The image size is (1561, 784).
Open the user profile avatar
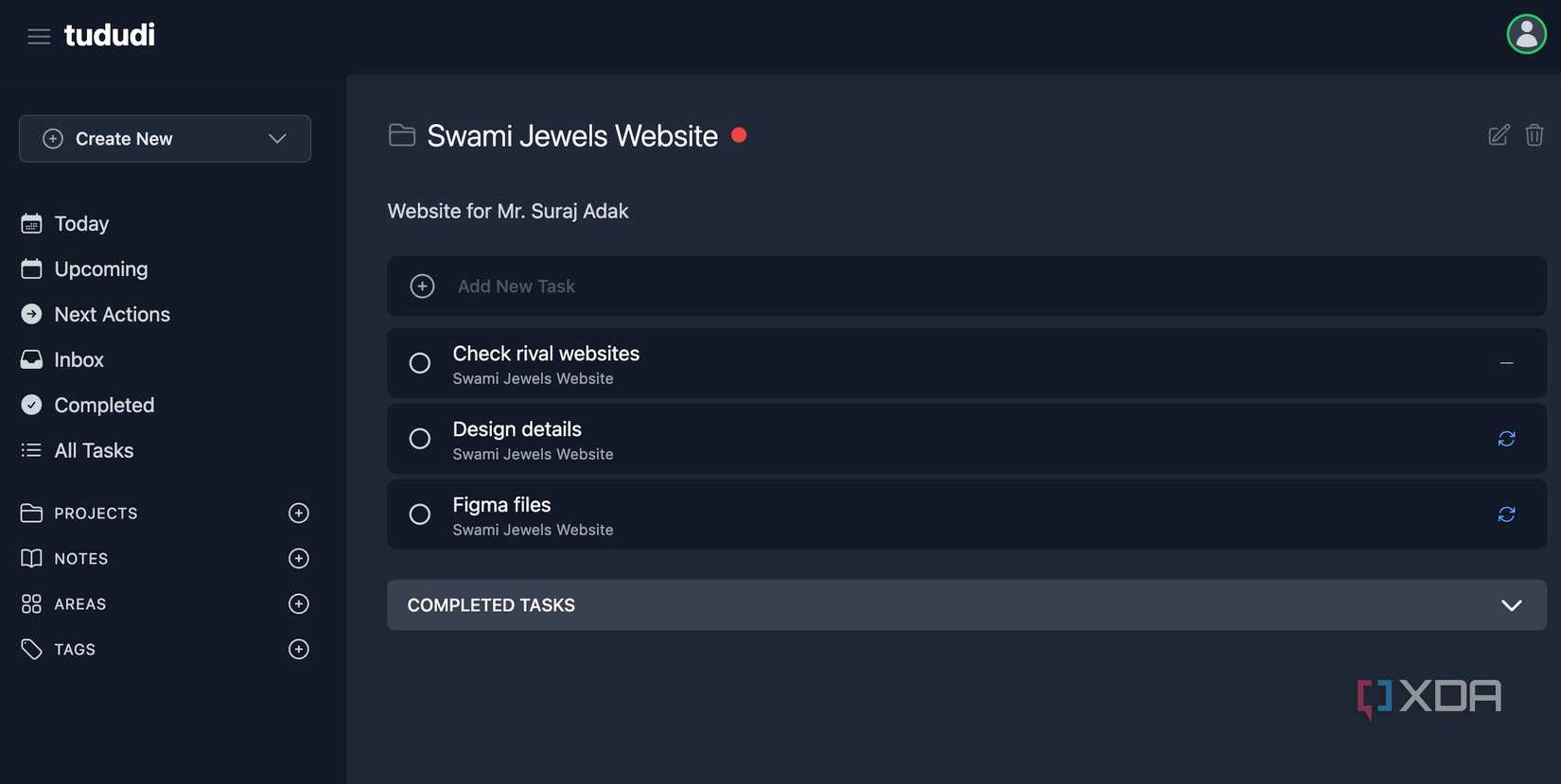coord(1525,33)
